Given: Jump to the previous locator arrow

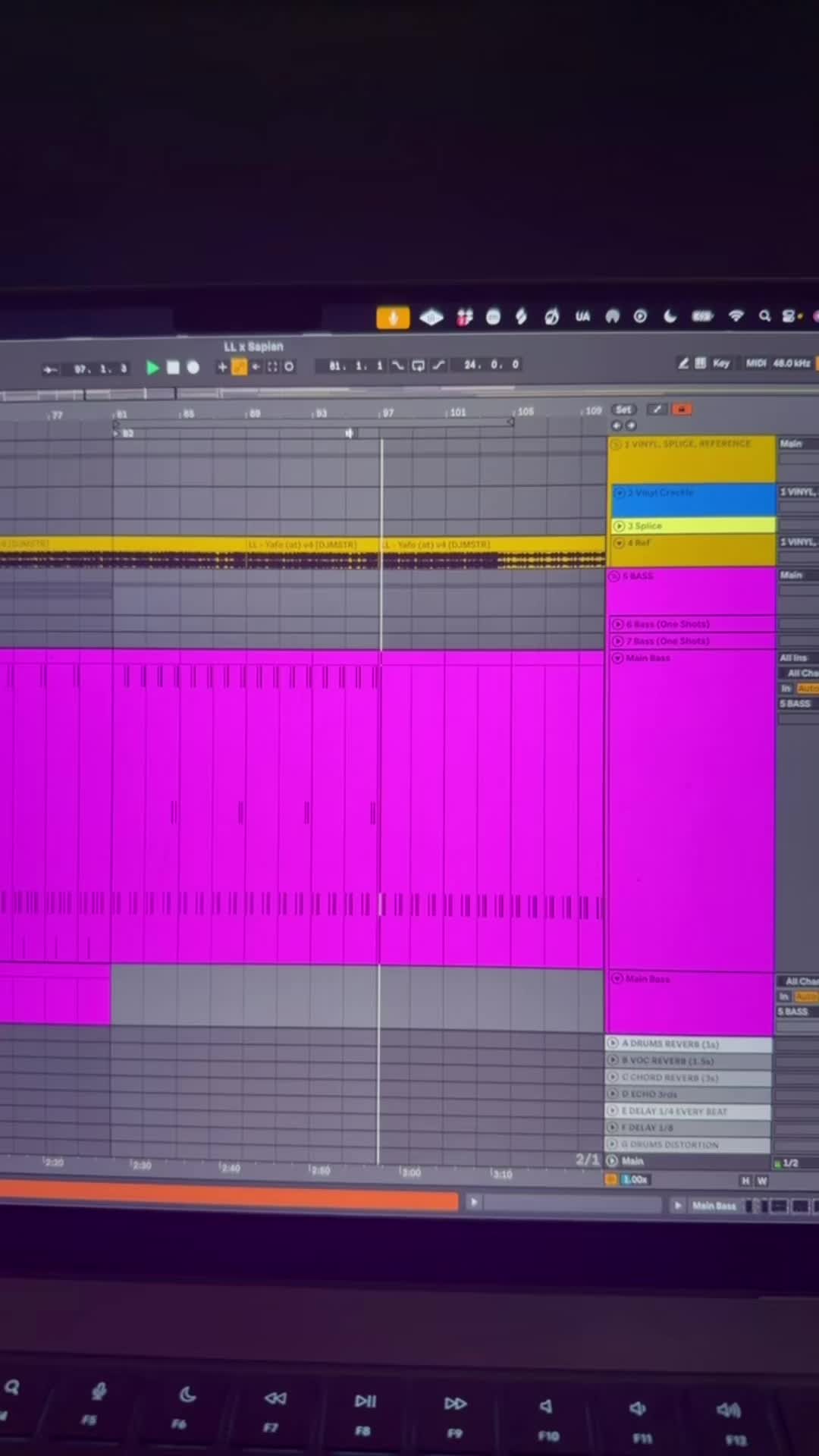Looking at the screenshot, I should 617,425.
